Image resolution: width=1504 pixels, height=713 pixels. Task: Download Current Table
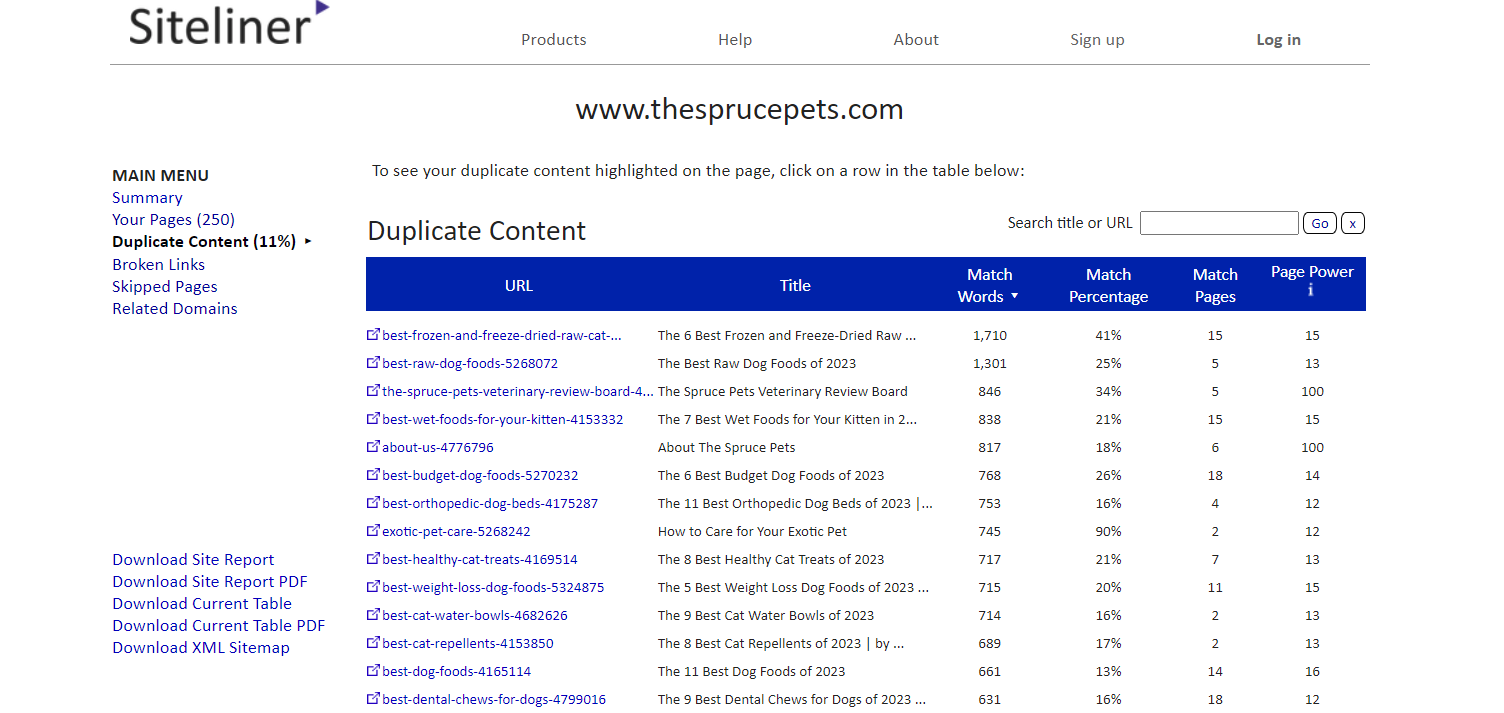pos(202,604)
